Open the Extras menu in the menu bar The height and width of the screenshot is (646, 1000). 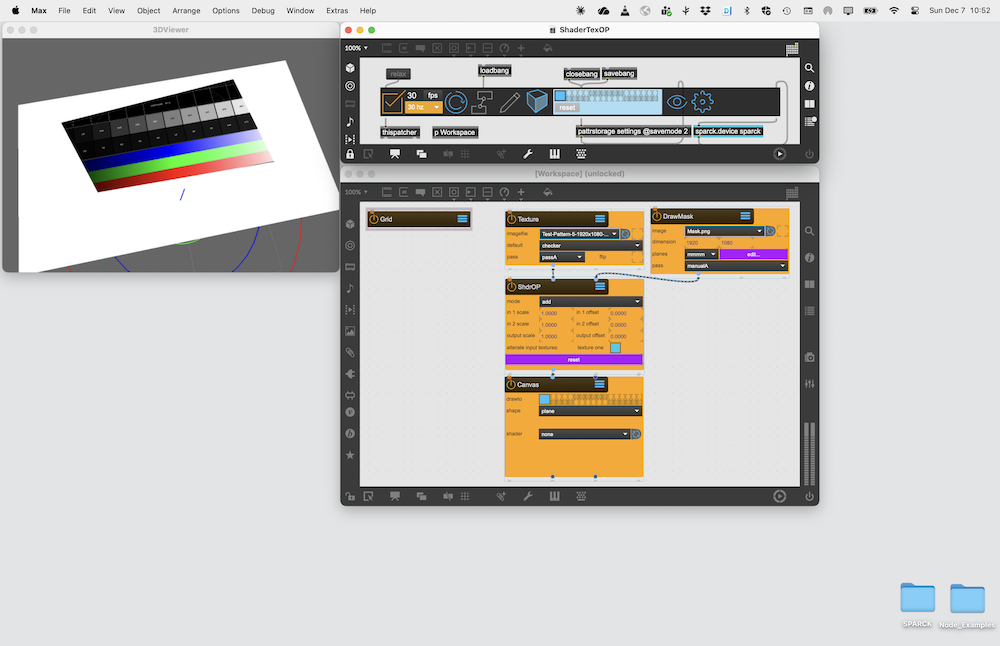click(337, 10)
